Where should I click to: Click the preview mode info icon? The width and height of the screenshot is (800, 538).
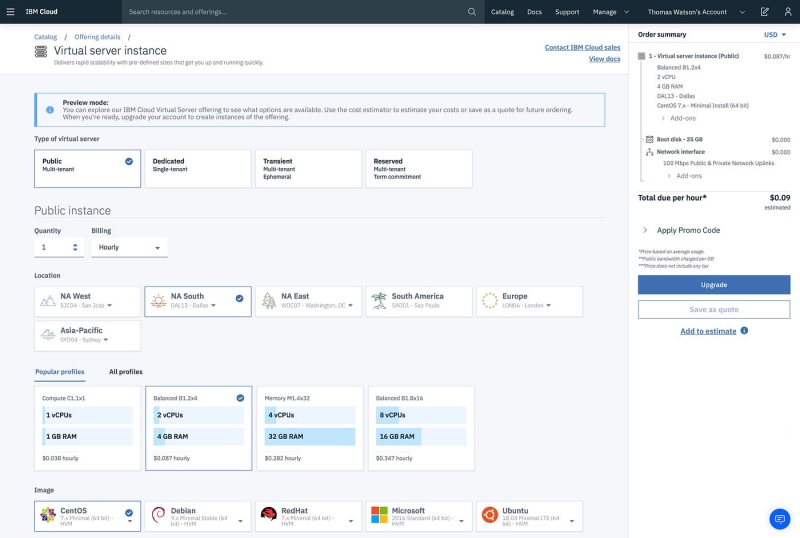click(x=50, y=110)
